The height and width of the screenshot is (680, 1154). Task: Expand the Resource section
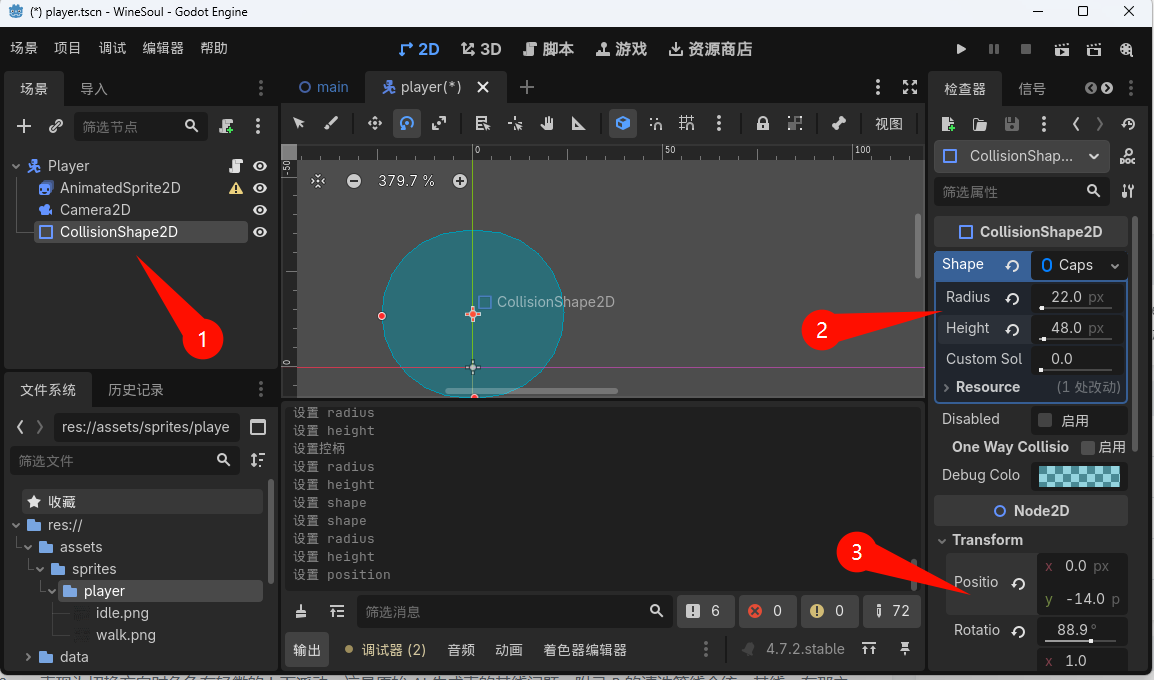tap(946, 388)
